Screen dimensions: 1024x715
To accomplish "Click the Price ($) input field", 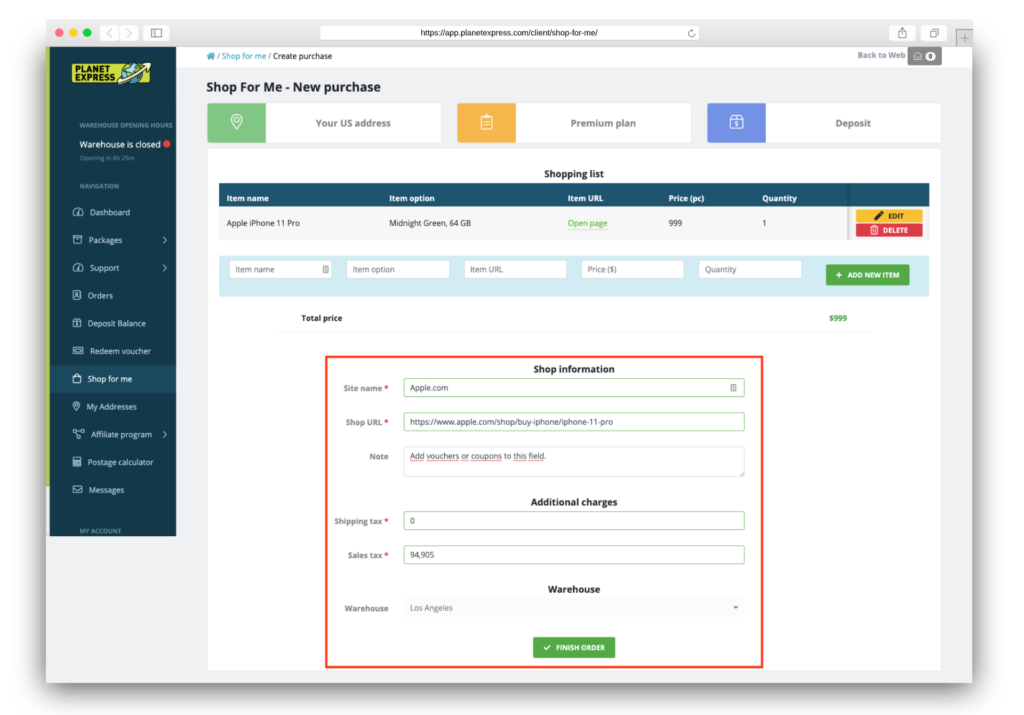I will pyautogui.click(x=632, y=269).
